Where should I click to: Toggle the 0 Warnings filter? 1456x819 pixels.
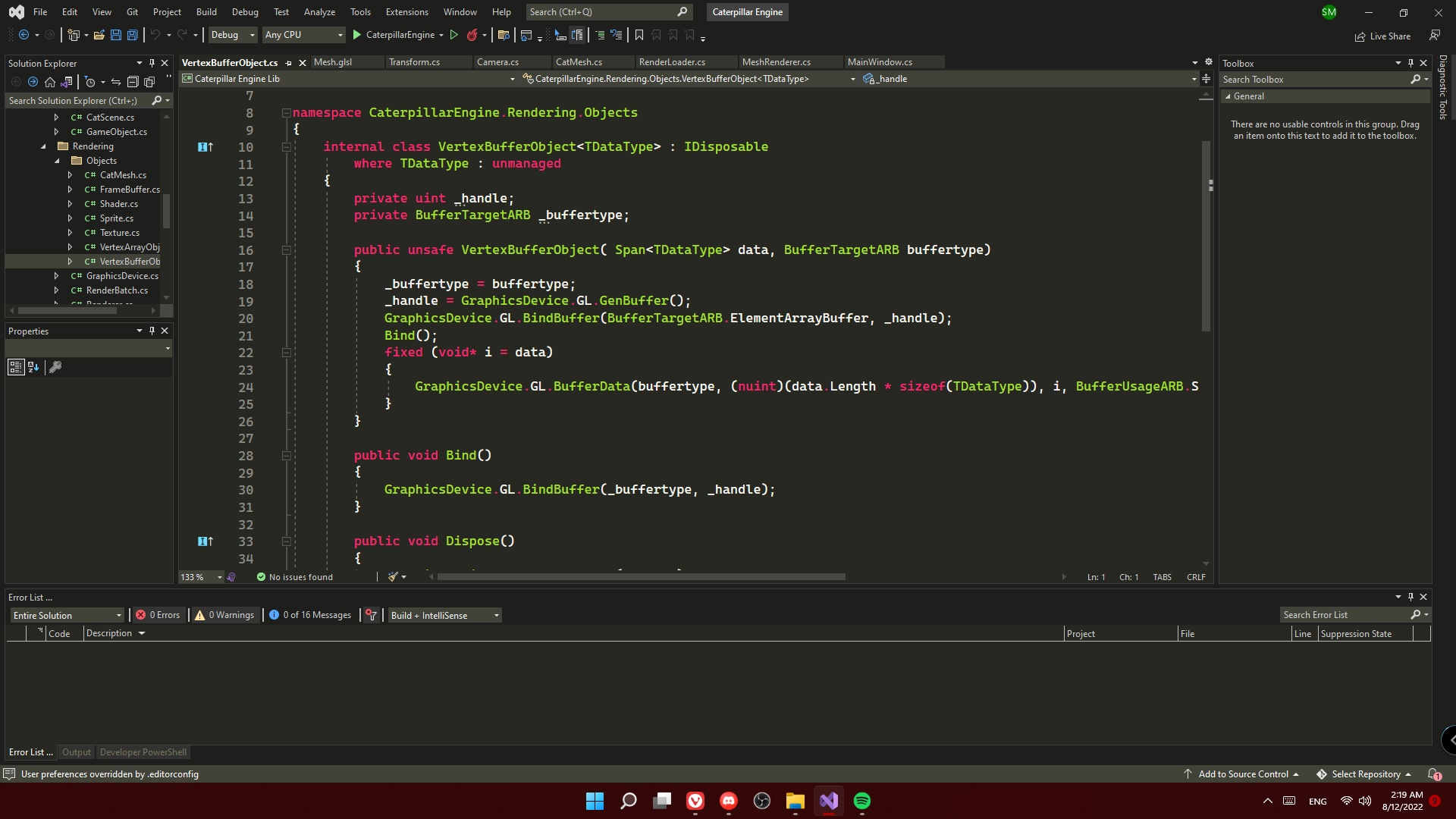[225, 615]
